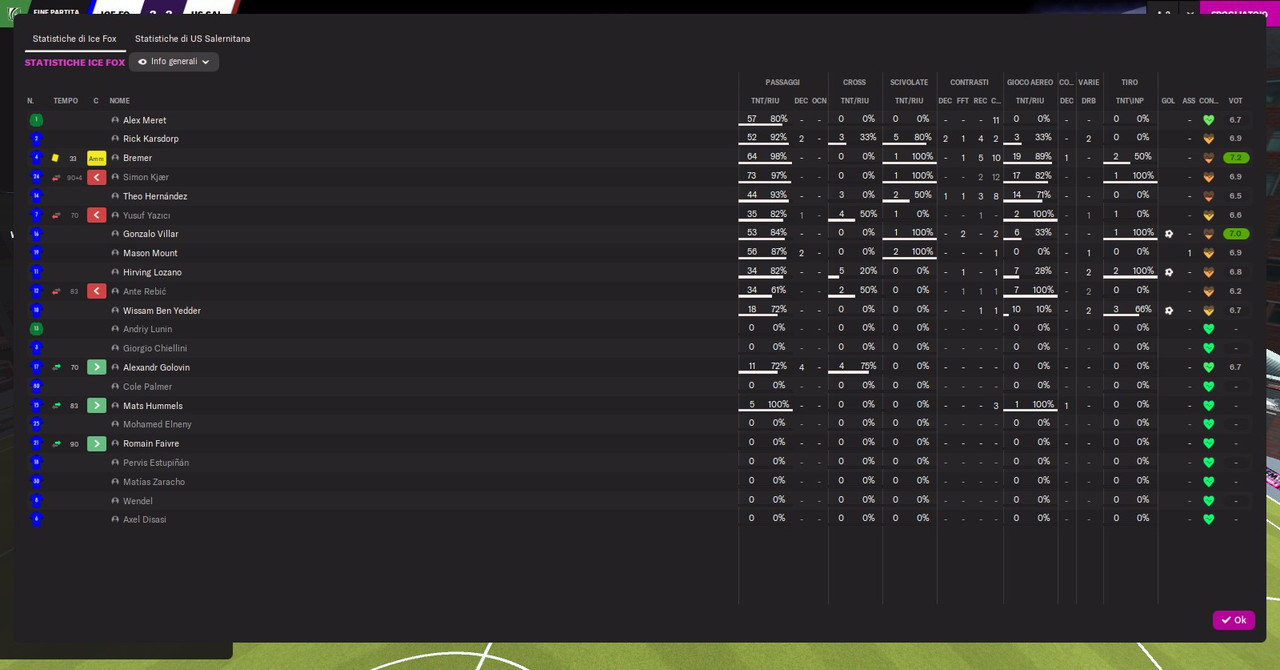Click Hirving Lozano's goal ball icon

click(x=1168, y=272)
